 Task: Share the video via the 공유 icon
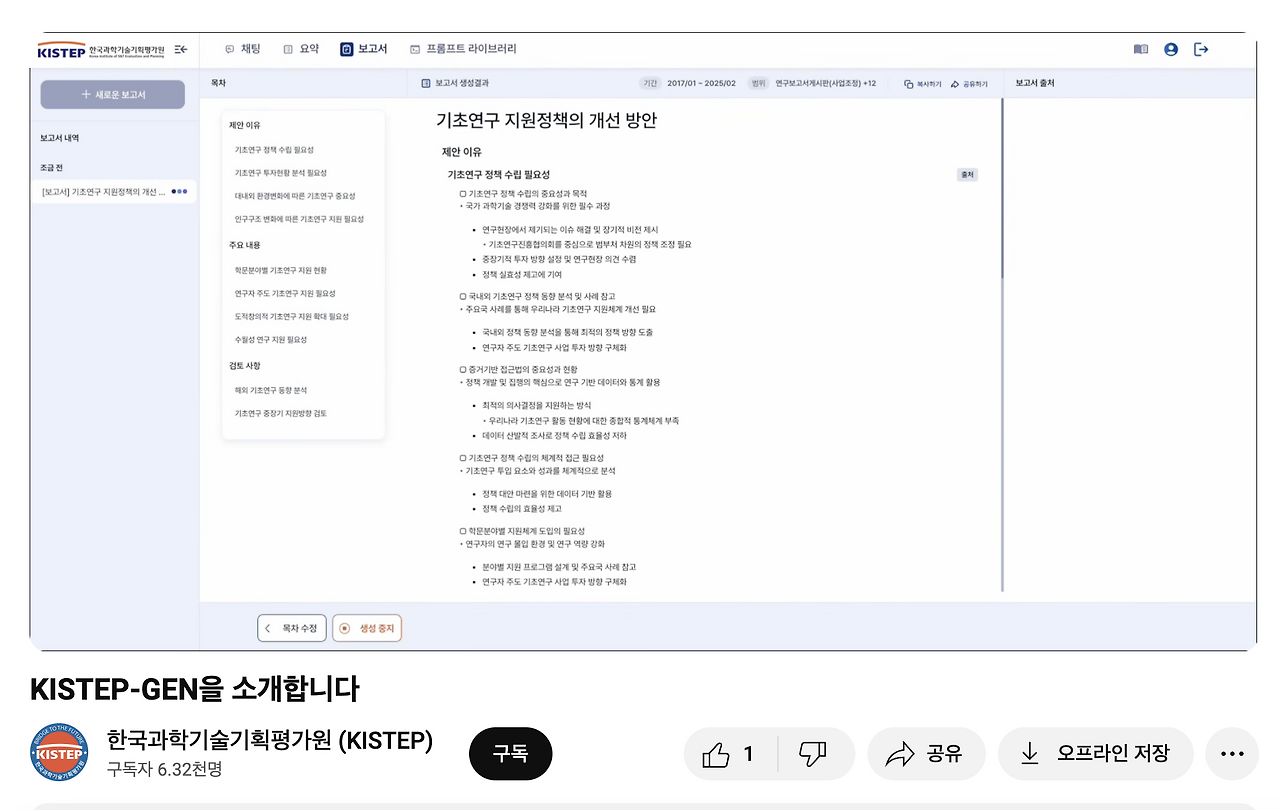[x=926, y=754]
